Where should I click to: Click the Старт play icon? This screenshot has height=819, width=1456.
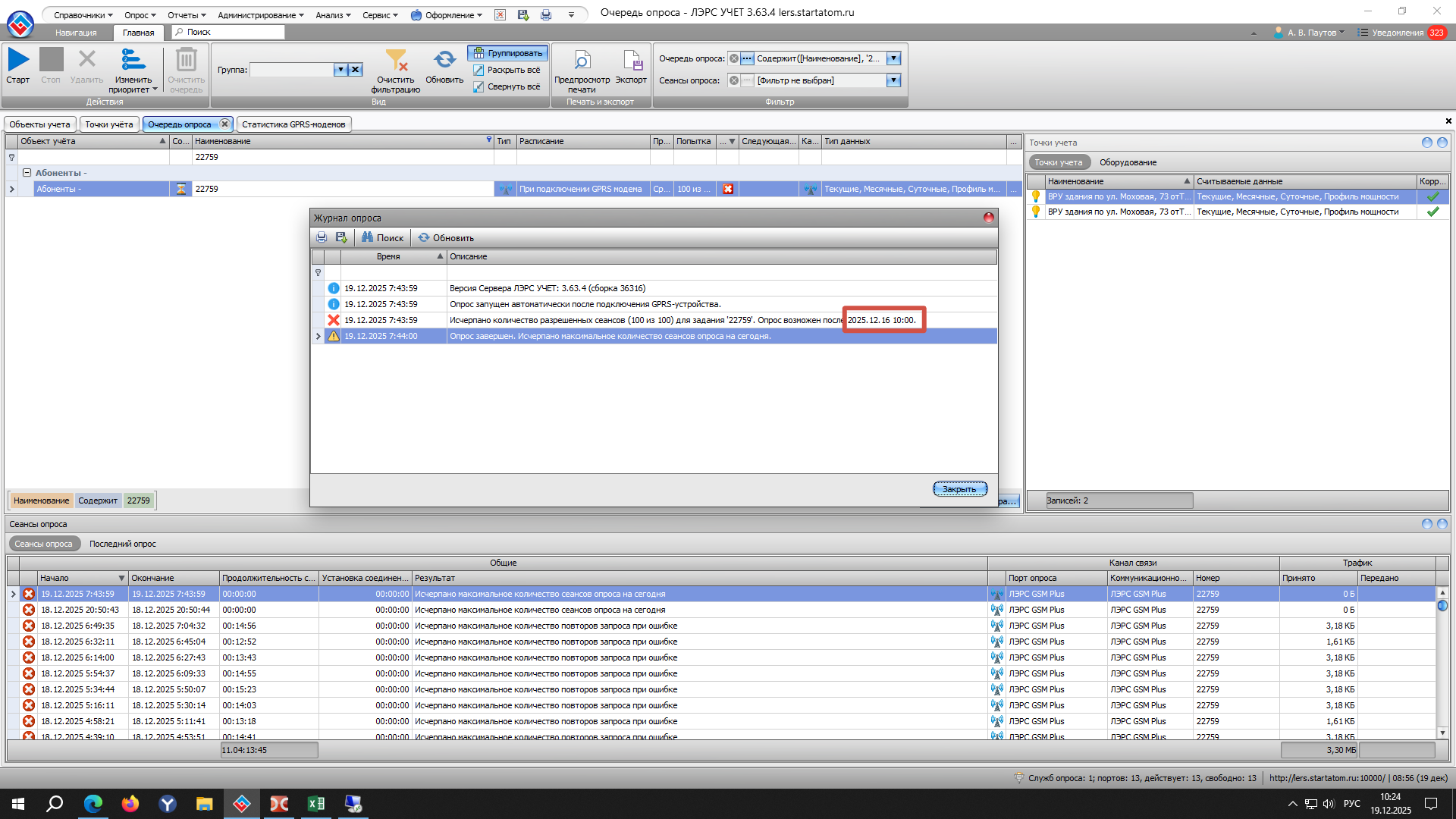18,60
